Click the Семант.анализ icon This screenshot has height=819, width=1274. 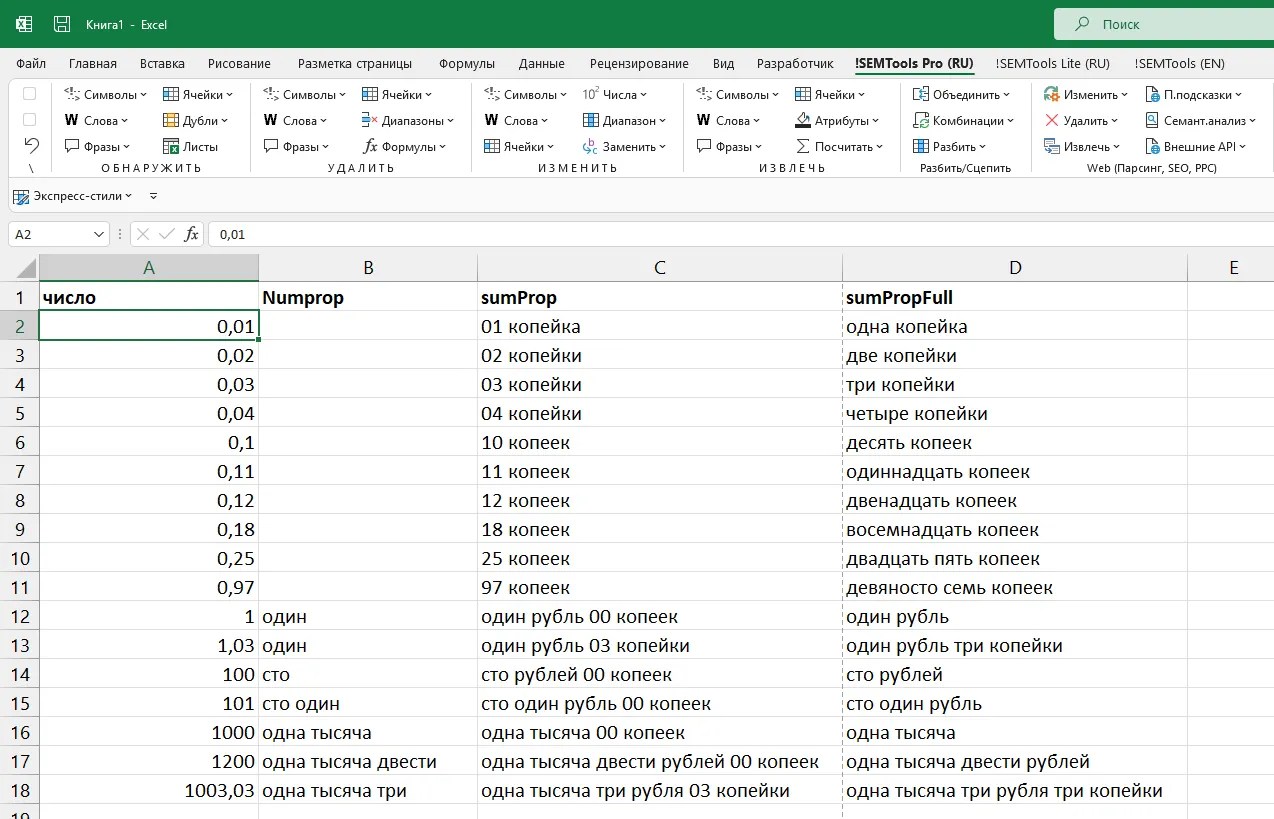(1152, 121)
